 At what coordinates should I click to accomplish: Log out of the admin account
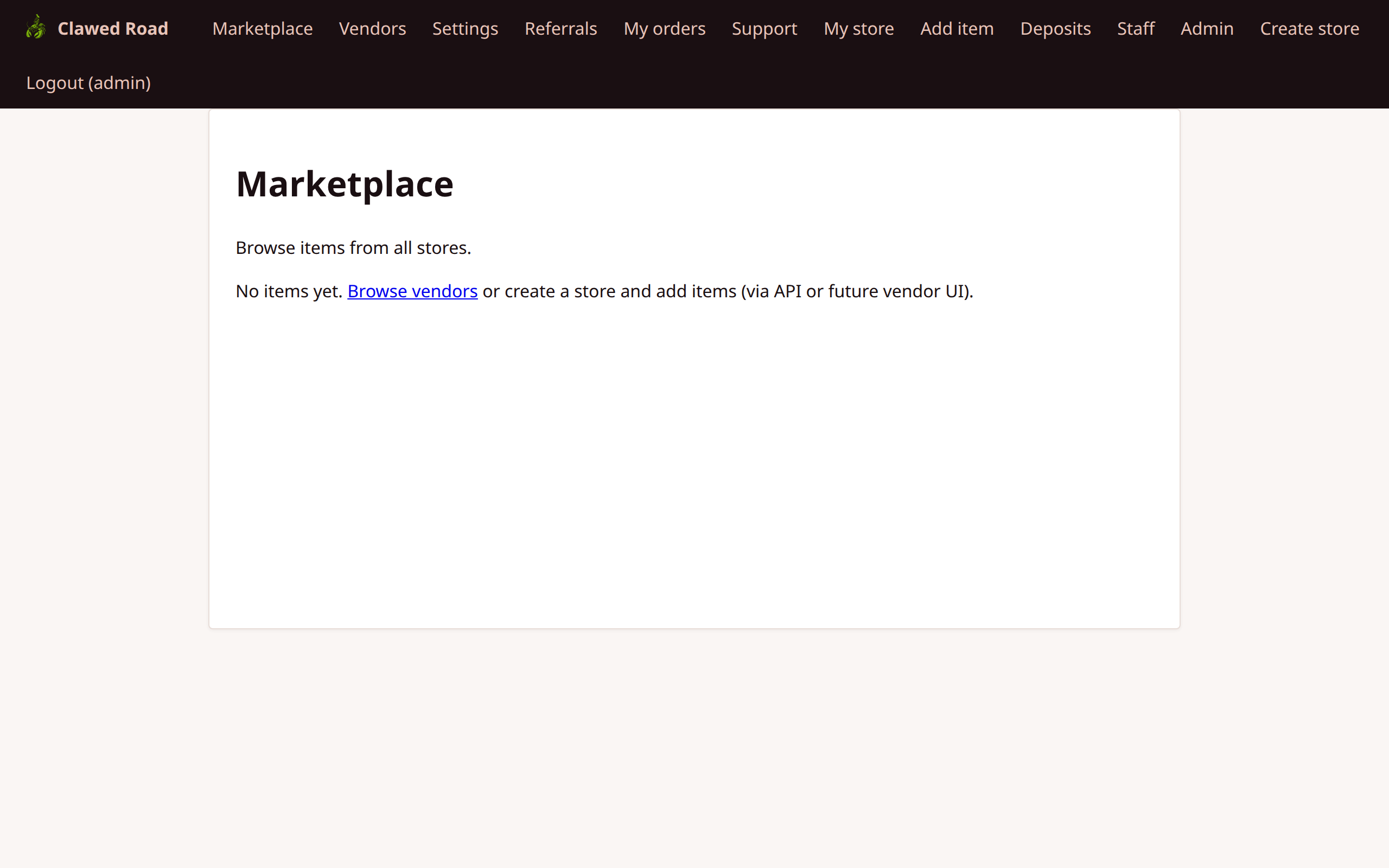click(x=88, y=82)
